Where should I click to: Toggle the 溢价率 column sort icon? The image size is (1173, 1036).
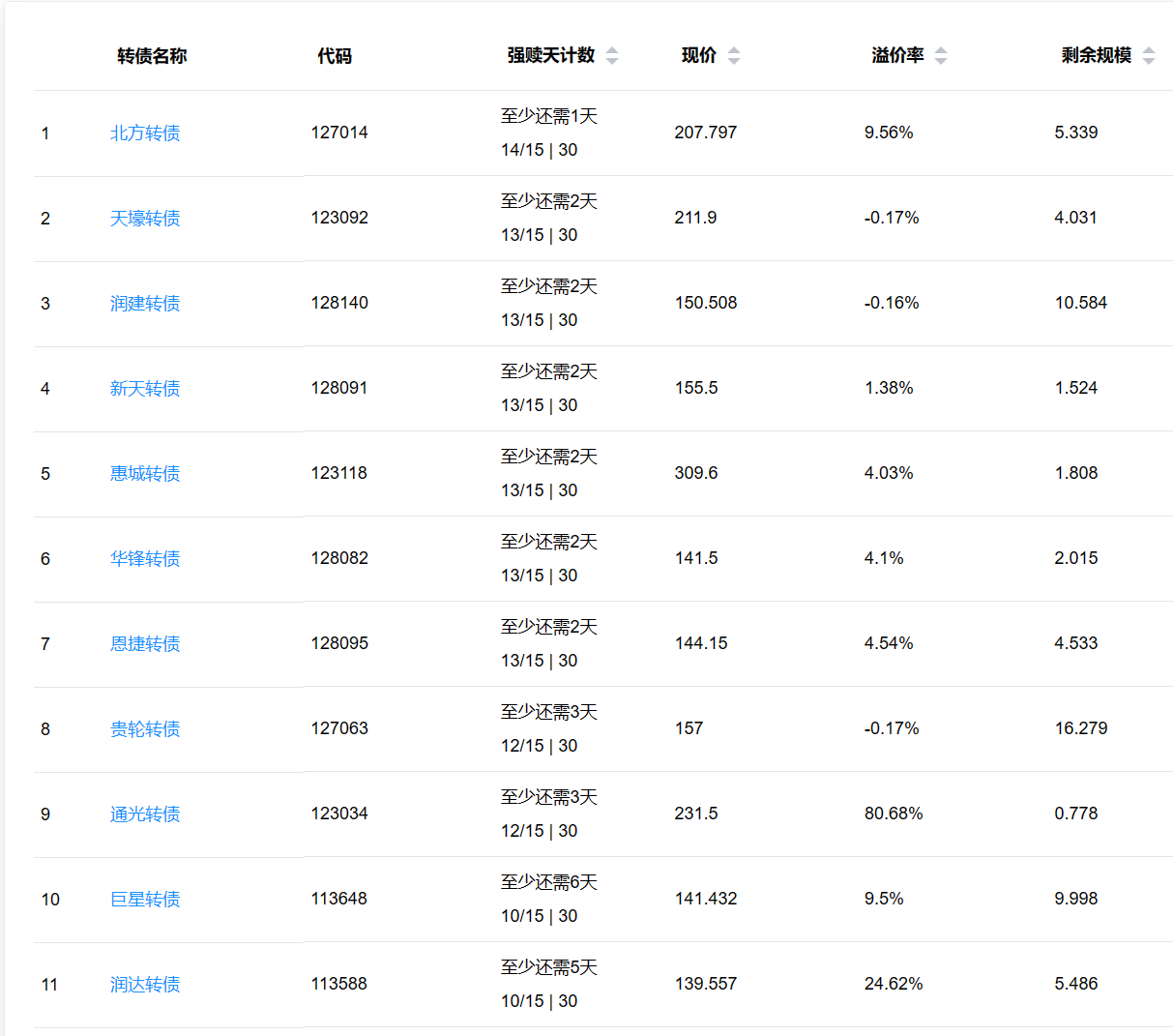(940, 56)
